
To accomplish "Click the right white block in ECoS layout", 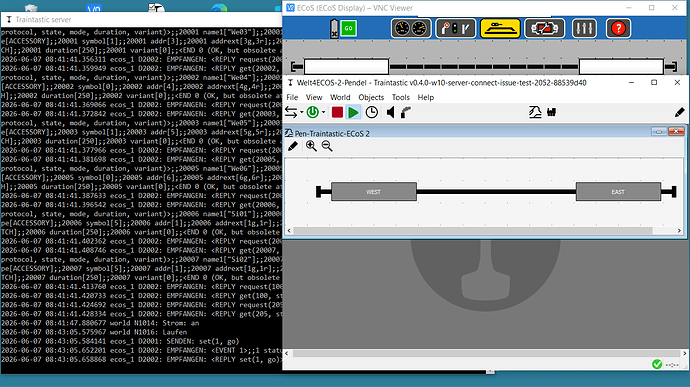I will click(621, 66).
